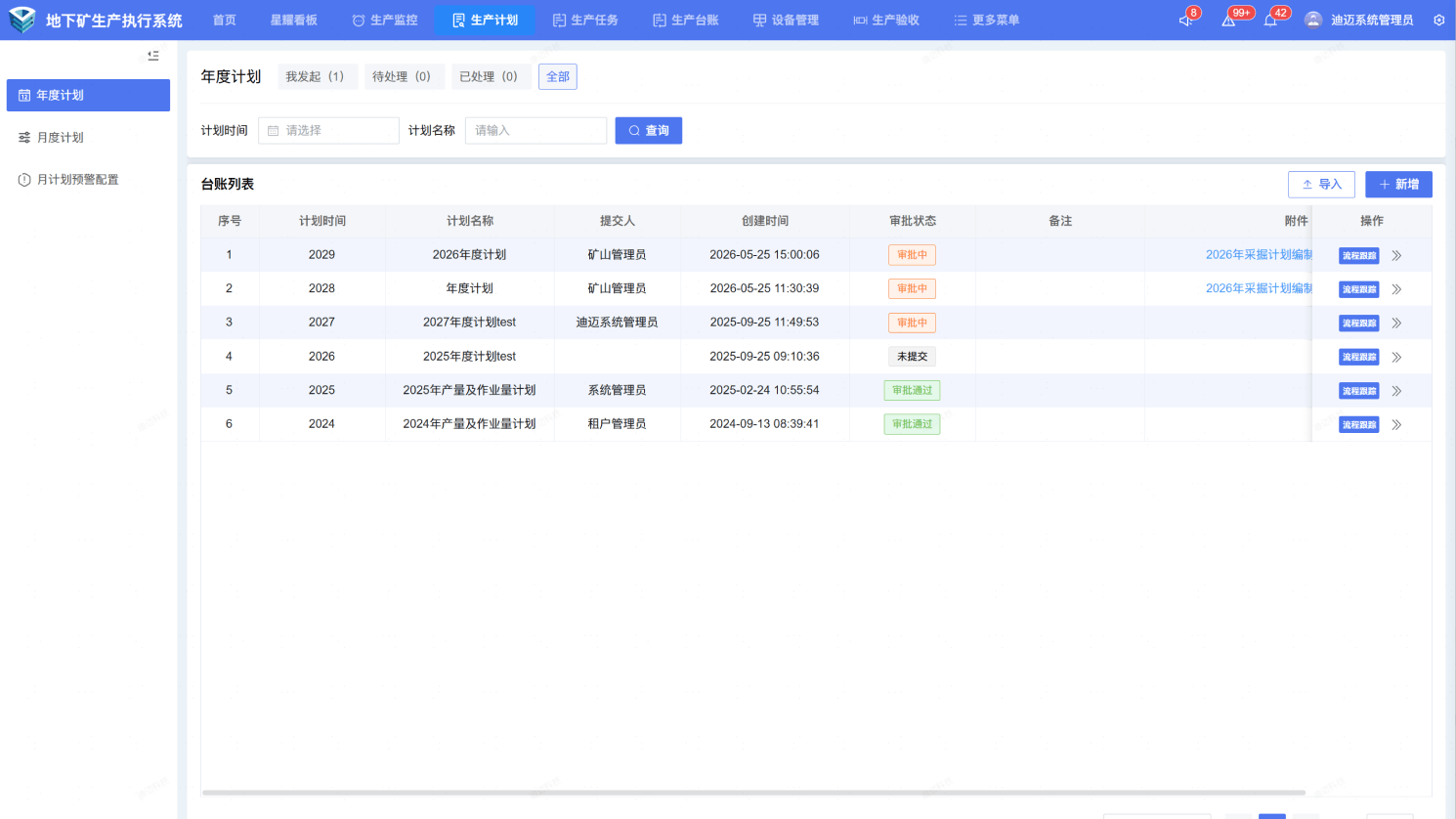Image resolution: width=1456 pixels, height=819 pixels.
Task: Click the user avatar icon
Action: [1313, 20]
